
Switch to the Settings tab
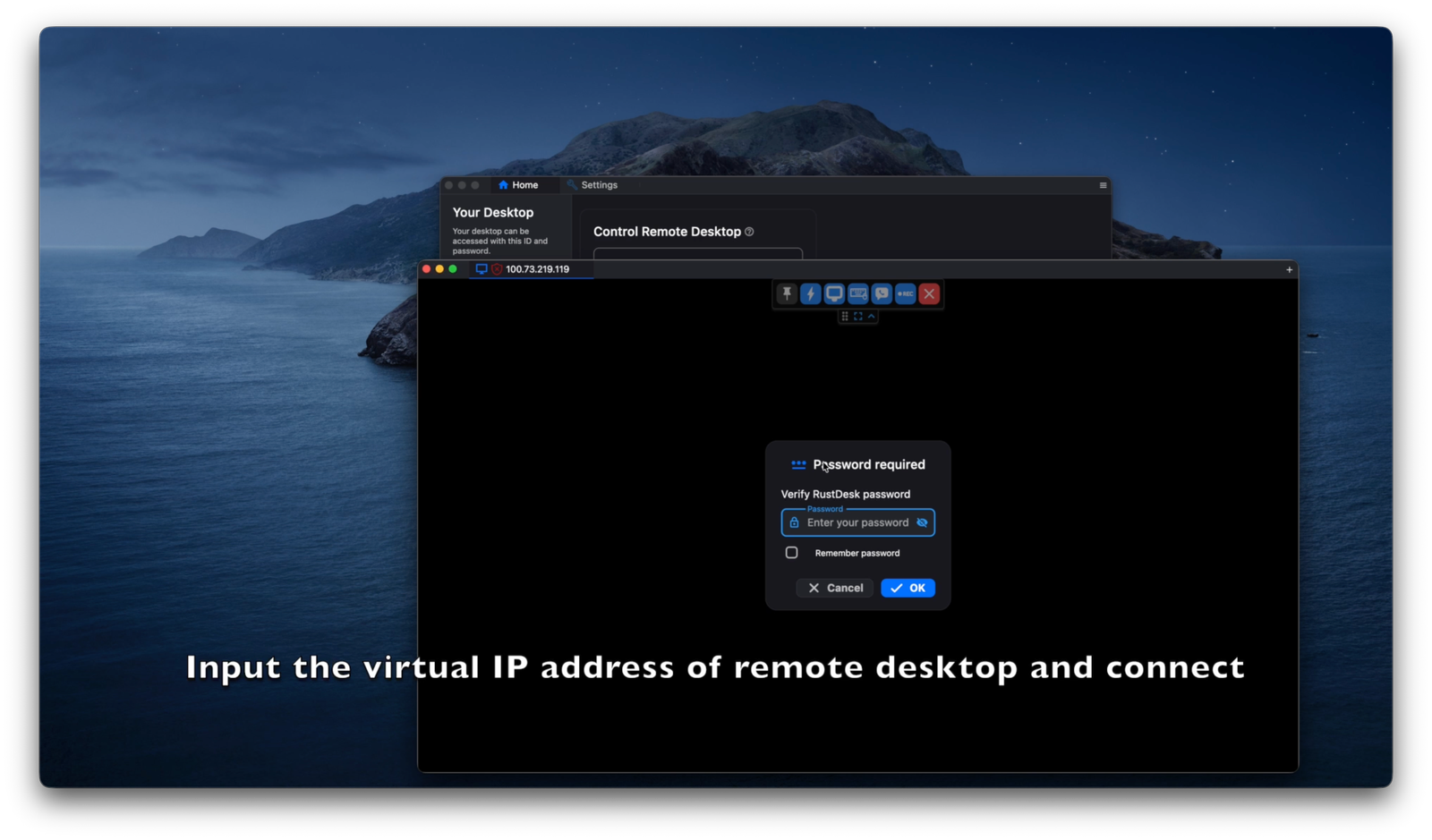click(x=593, y=185)
